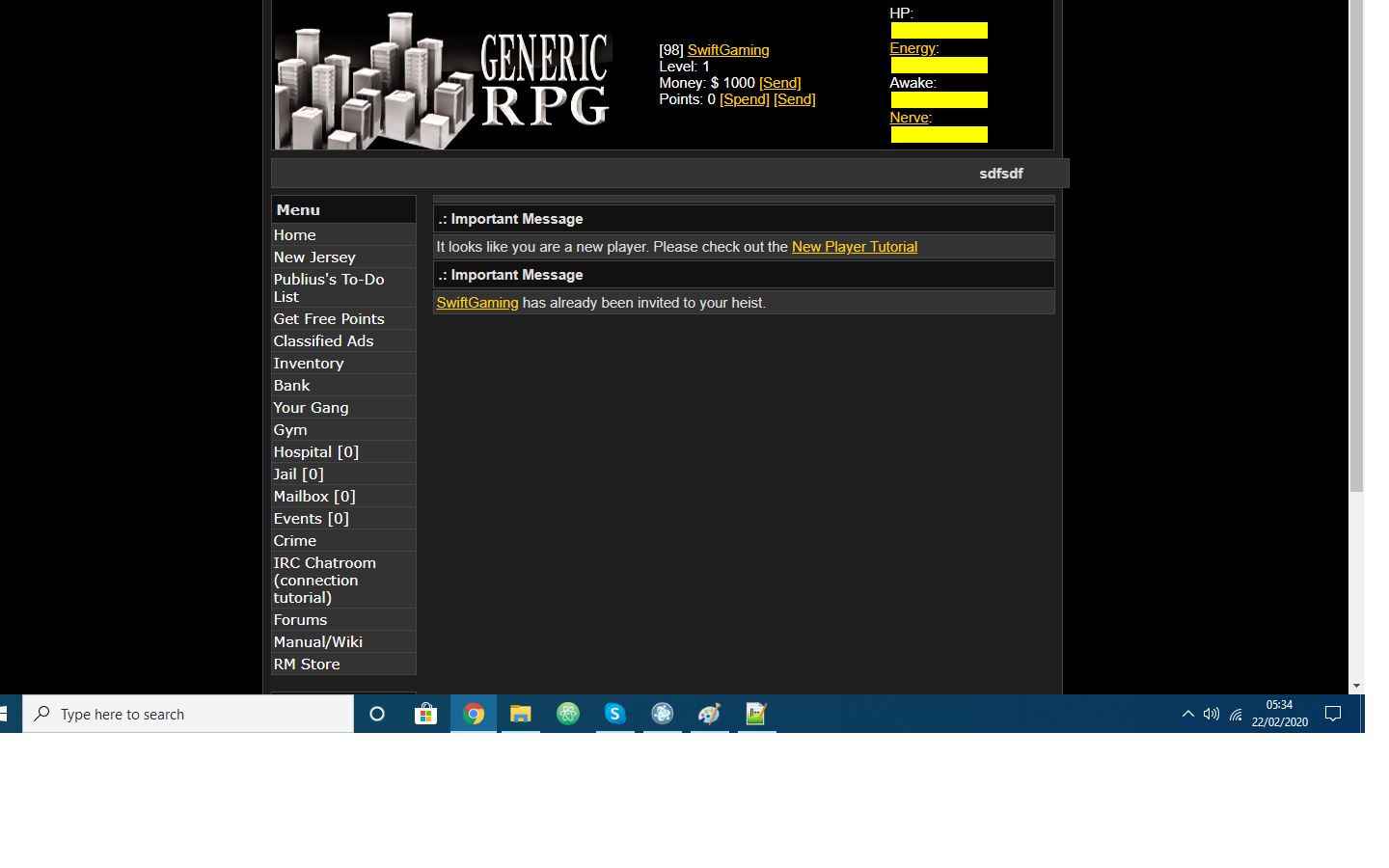This screenshot has width=1389, height=868.
Task: Open Mailbox [0] in the menu
Action: [314, 497]
